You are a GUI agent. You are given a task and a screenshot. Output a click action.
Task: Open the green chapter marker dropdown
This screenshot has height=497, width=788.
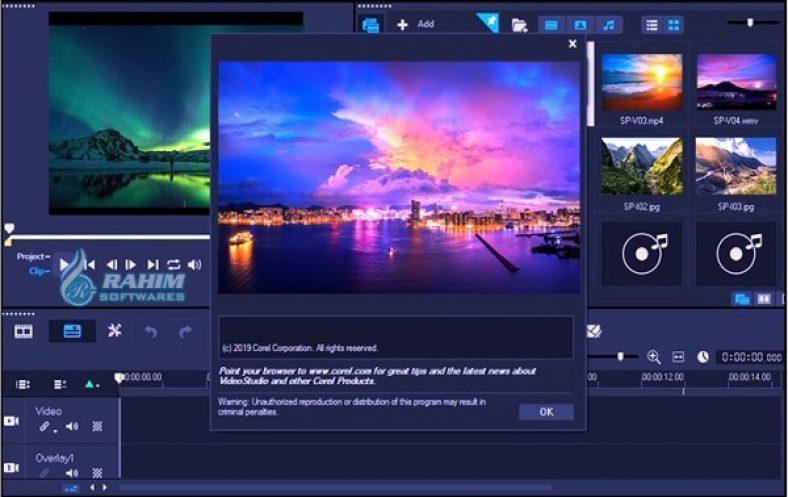pyautogui.click(x=93, y=384)
